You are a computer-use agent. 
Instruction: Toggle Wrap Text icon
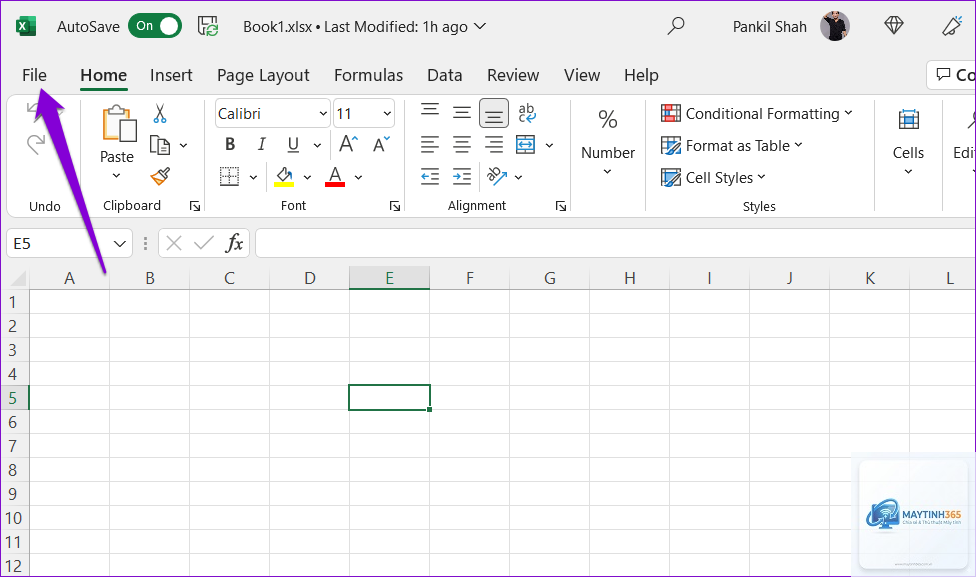[x=527, y=113]
